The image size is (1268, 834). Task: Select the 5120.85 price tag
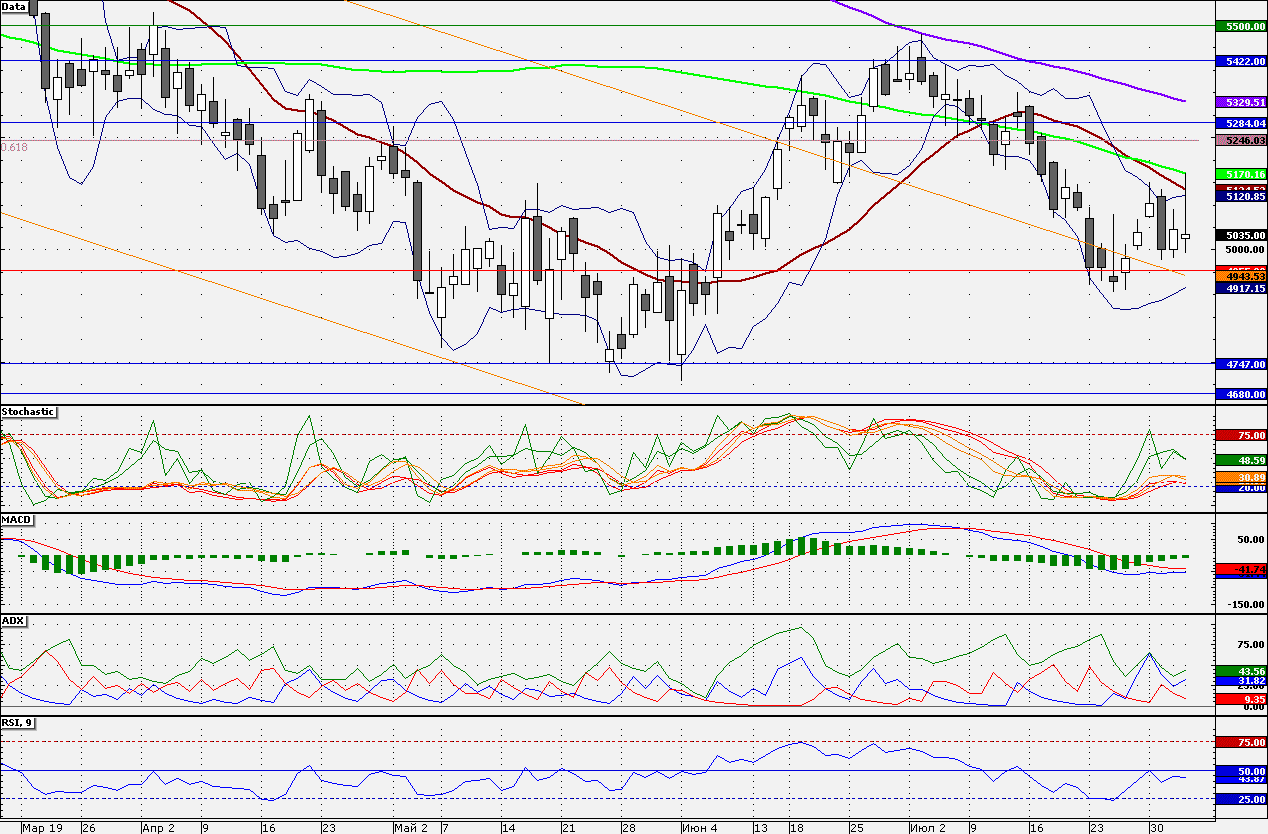tap(1240, 197)
